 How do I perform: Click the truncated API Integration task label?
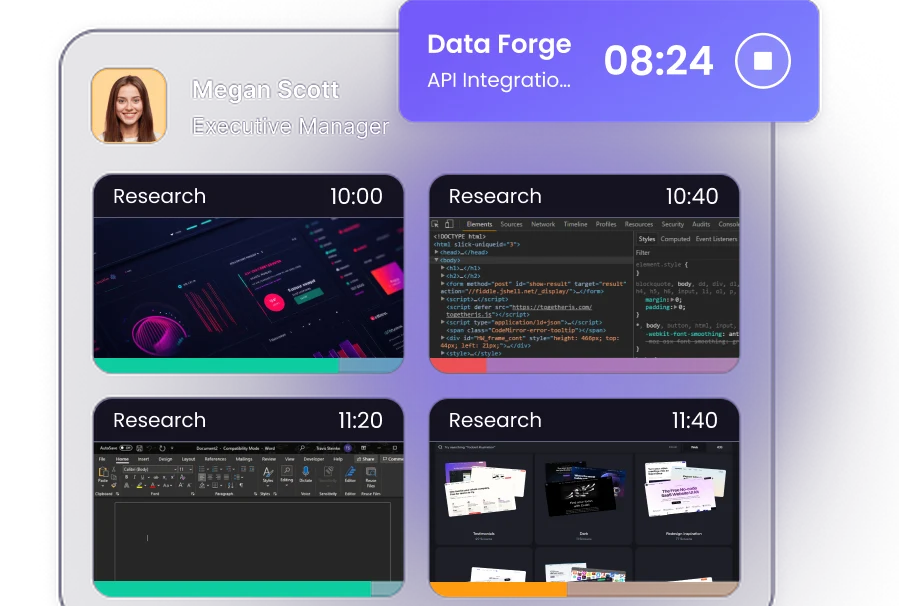(499, 80)
